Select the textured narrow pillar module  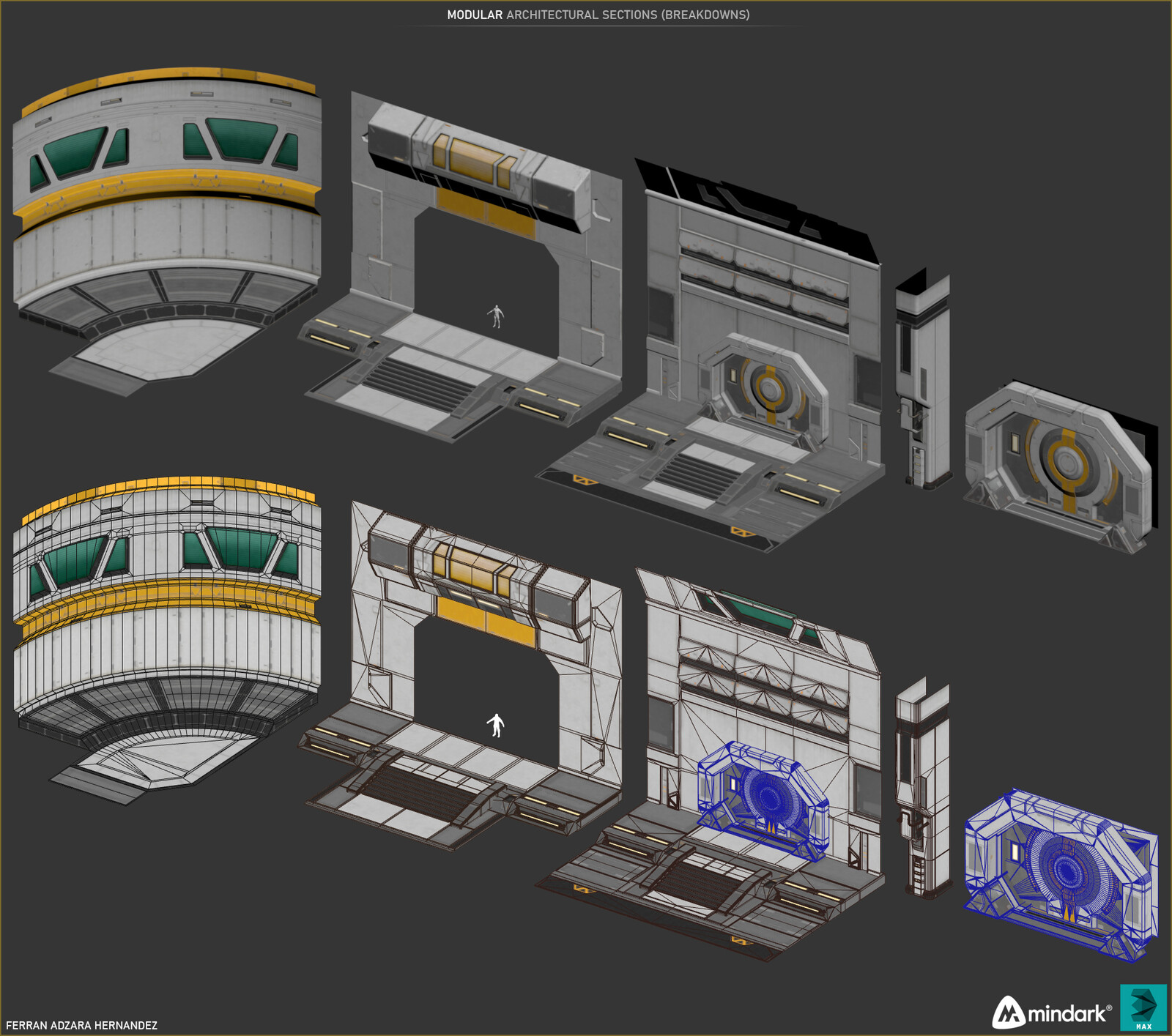[x=923, y=379]
